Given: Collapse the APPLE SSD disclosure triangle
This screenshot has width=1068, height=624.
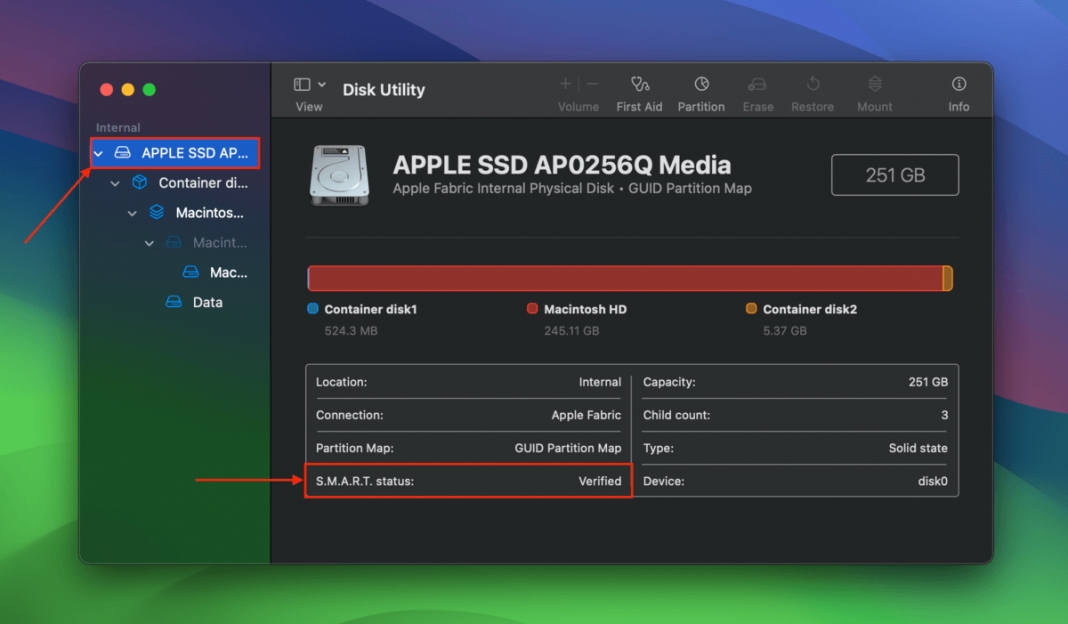Looking at the screenshot, I should (x=98, y=153).
